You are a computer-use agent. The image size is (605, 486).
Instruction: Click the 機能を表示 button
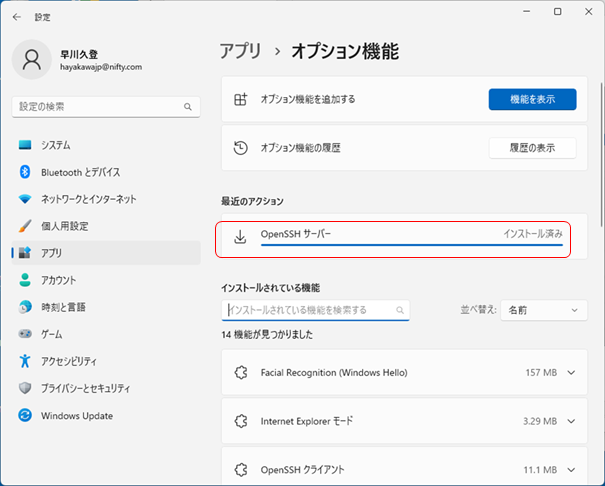tap(532, 99)
